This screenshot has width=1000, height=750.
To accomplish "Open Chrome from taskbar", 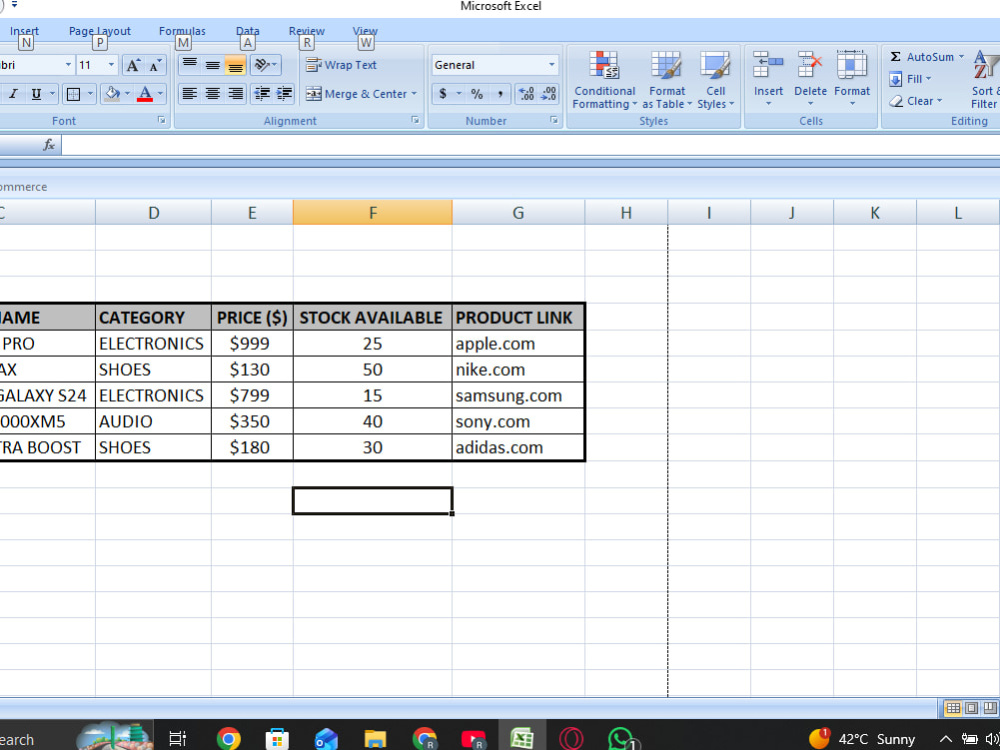I will (x=228, y=738).
